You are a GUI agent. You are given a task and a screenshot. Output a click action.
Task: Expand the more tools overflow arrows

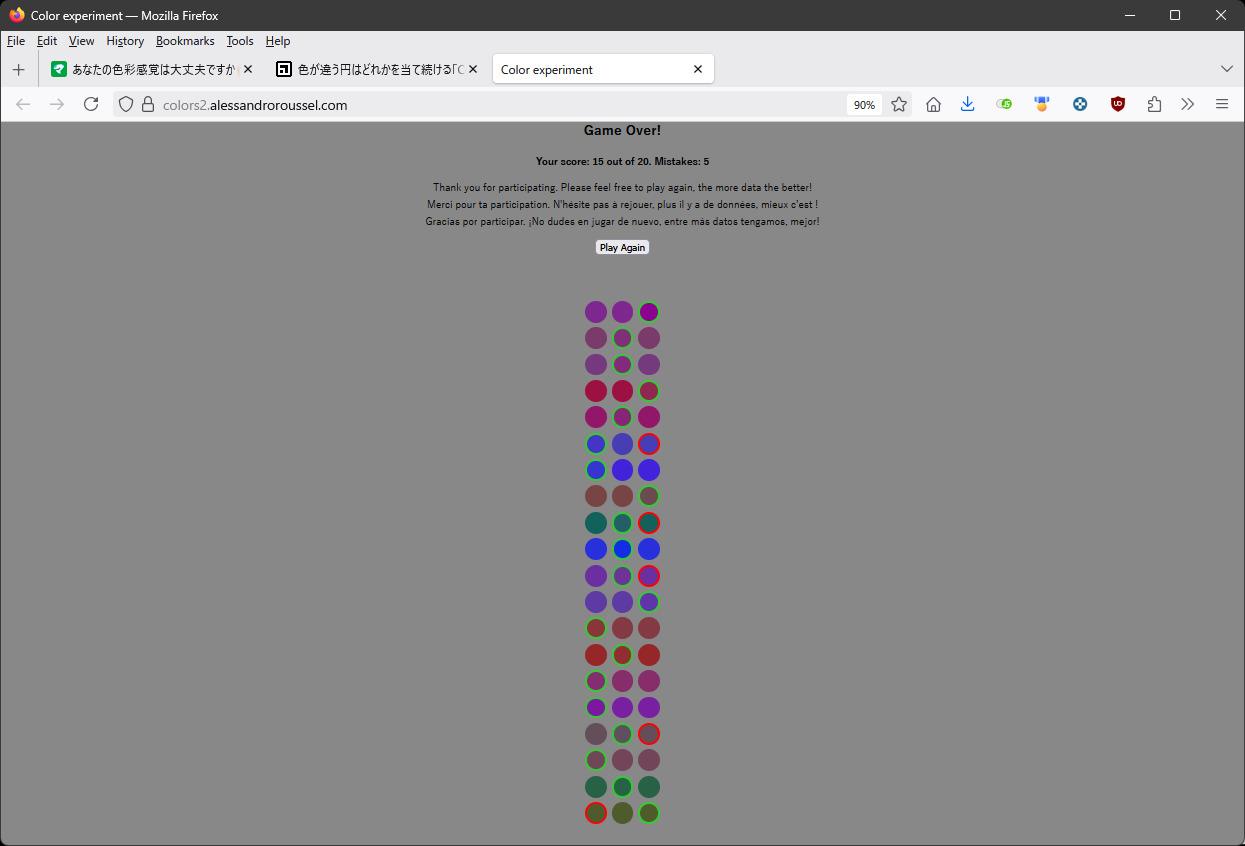tap(1187, 104)
